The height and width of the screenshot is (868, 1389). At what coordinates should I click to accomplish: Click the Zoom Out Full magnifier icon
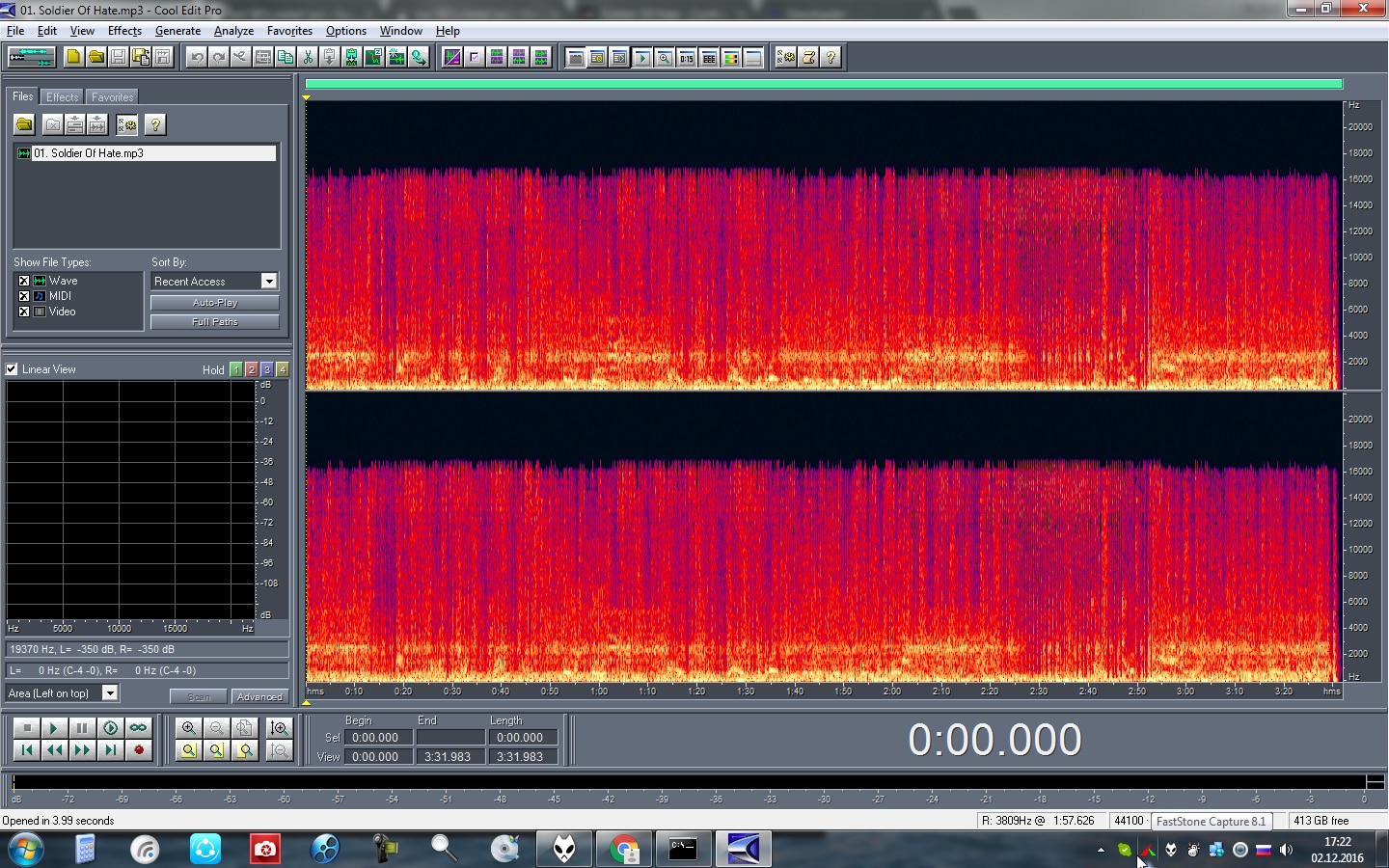(x=245, y=728)
